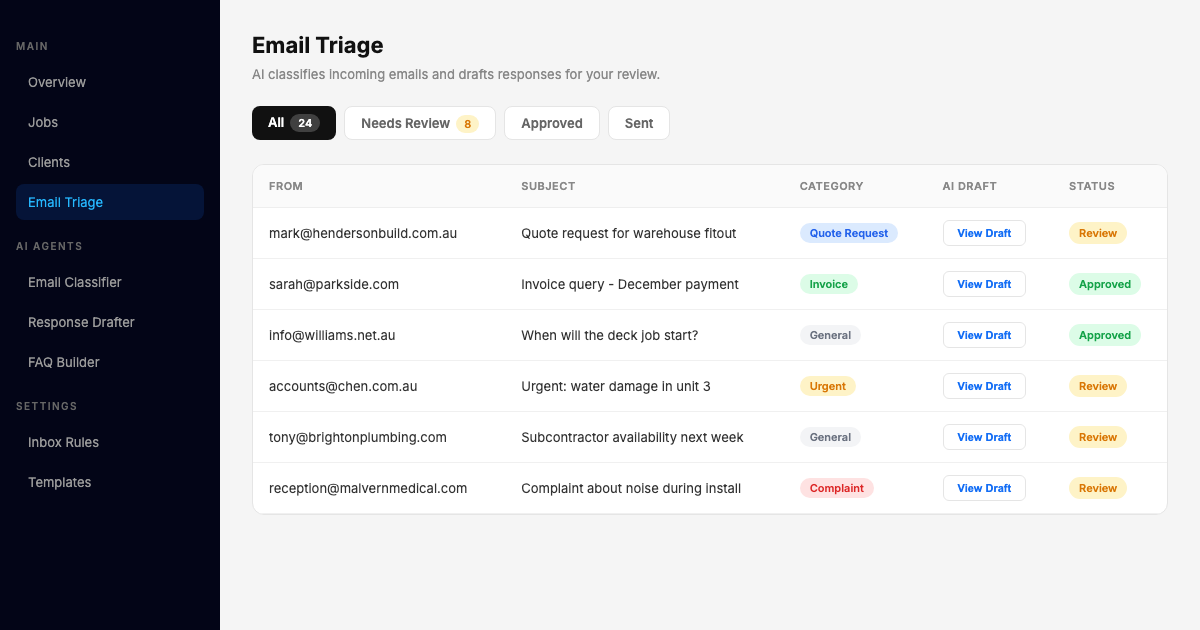
Task: Click the Review status for tony@brightonplumbing.com
Action: 1097,437
